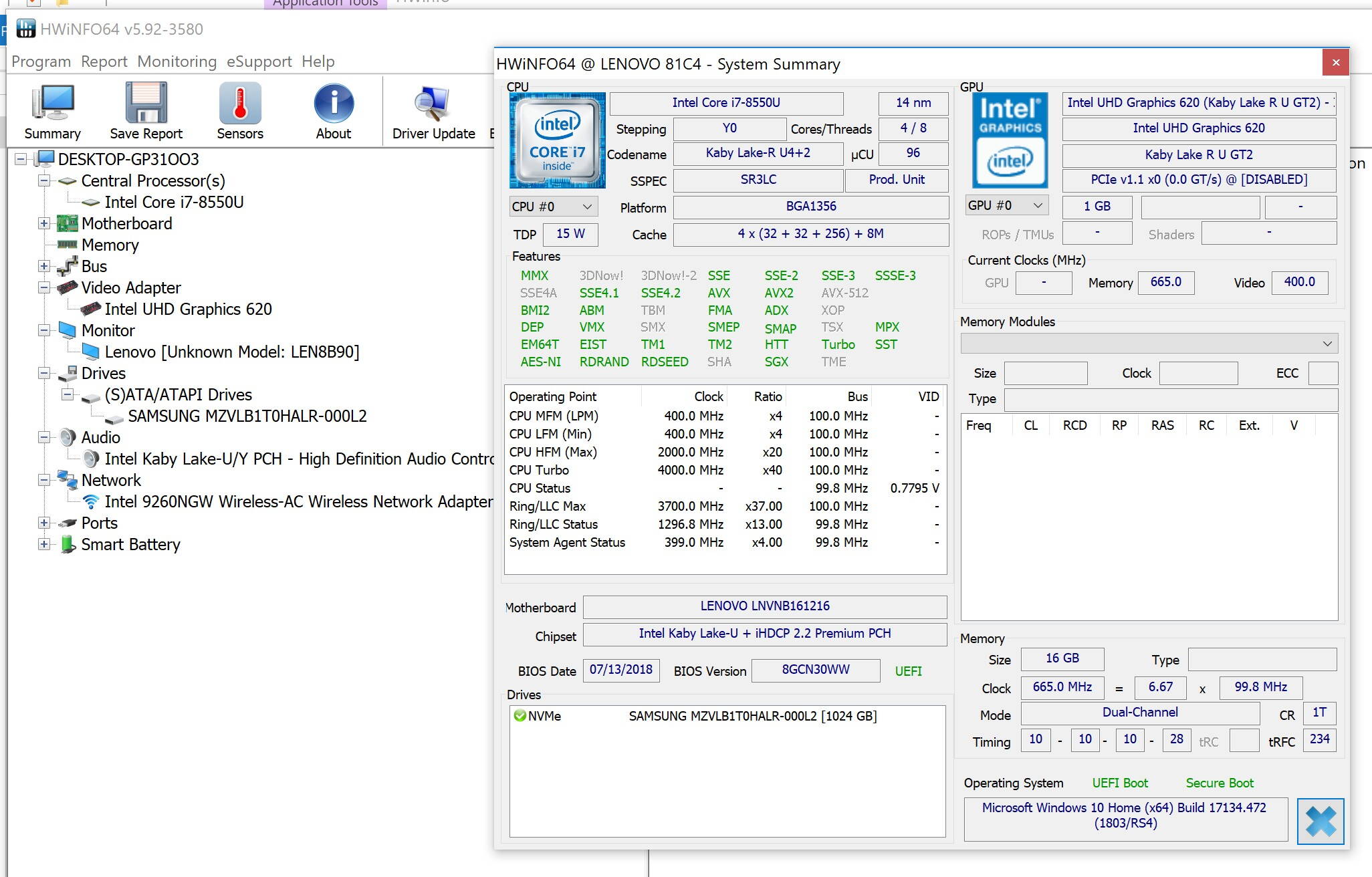Open the Report menu
This screenshot has height=877, width=1372.
coord(104,61)
